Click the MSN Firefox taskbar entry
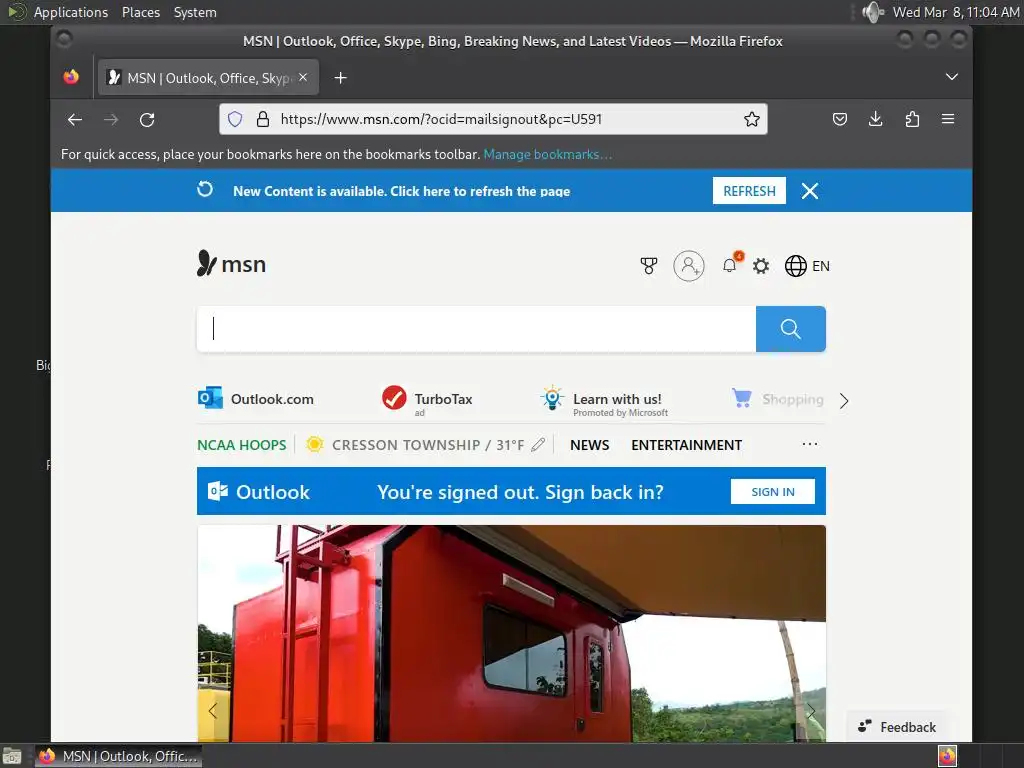The height and width of the screenshot is (768, 1024). (x=118, y=756)
